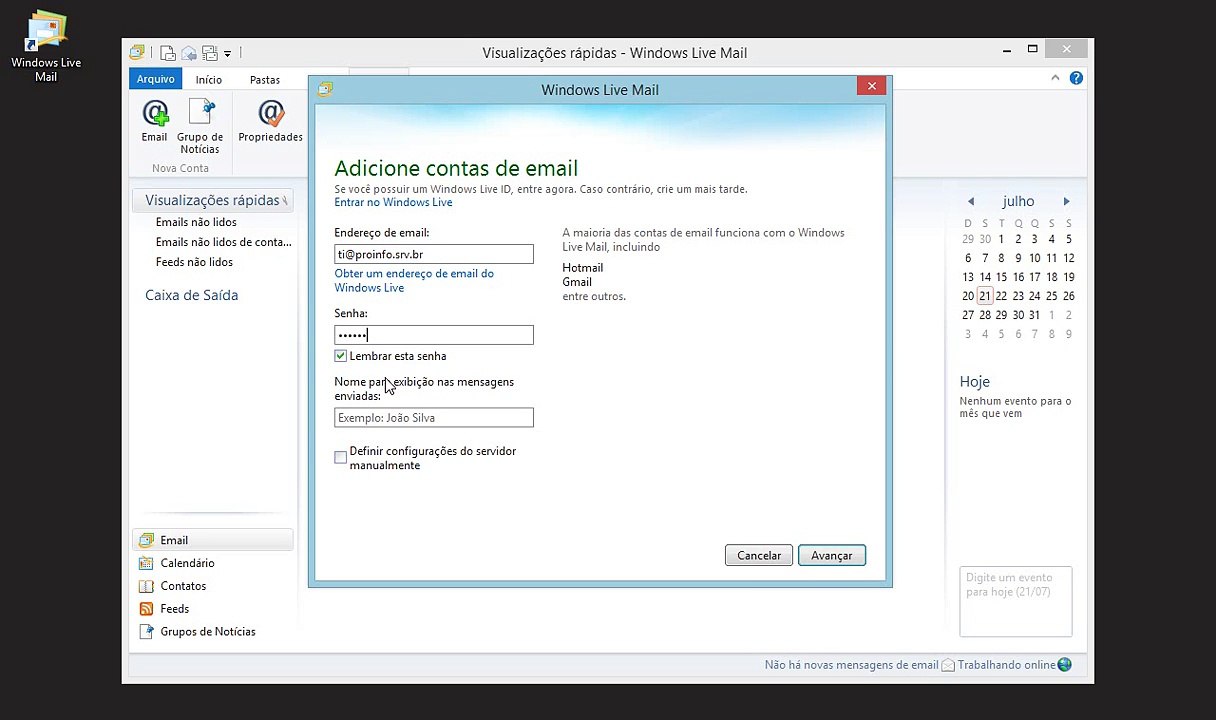This screenshot has width=1216, height=720.
Task: Click the Digite um evento para hoje box
Action: (1016, 602)
